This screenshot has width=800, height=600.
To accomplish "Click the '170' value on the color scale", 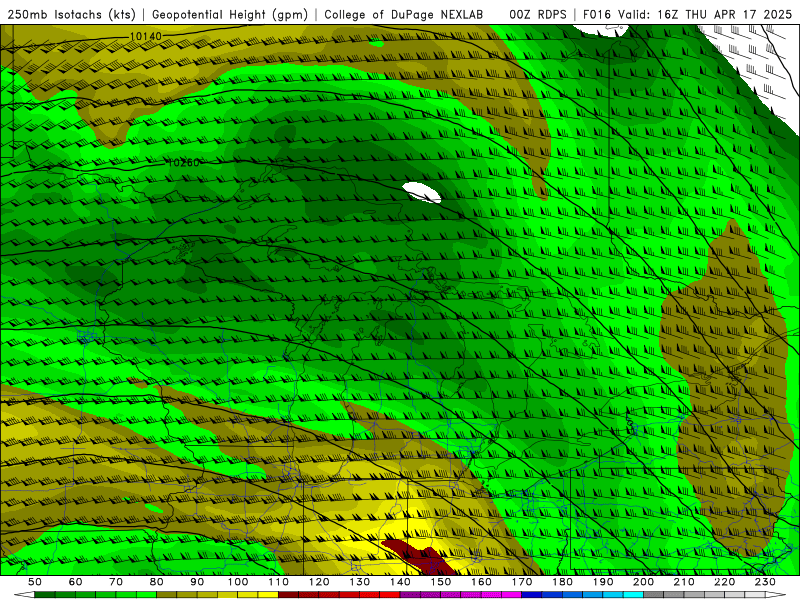I will pos(522,582).
